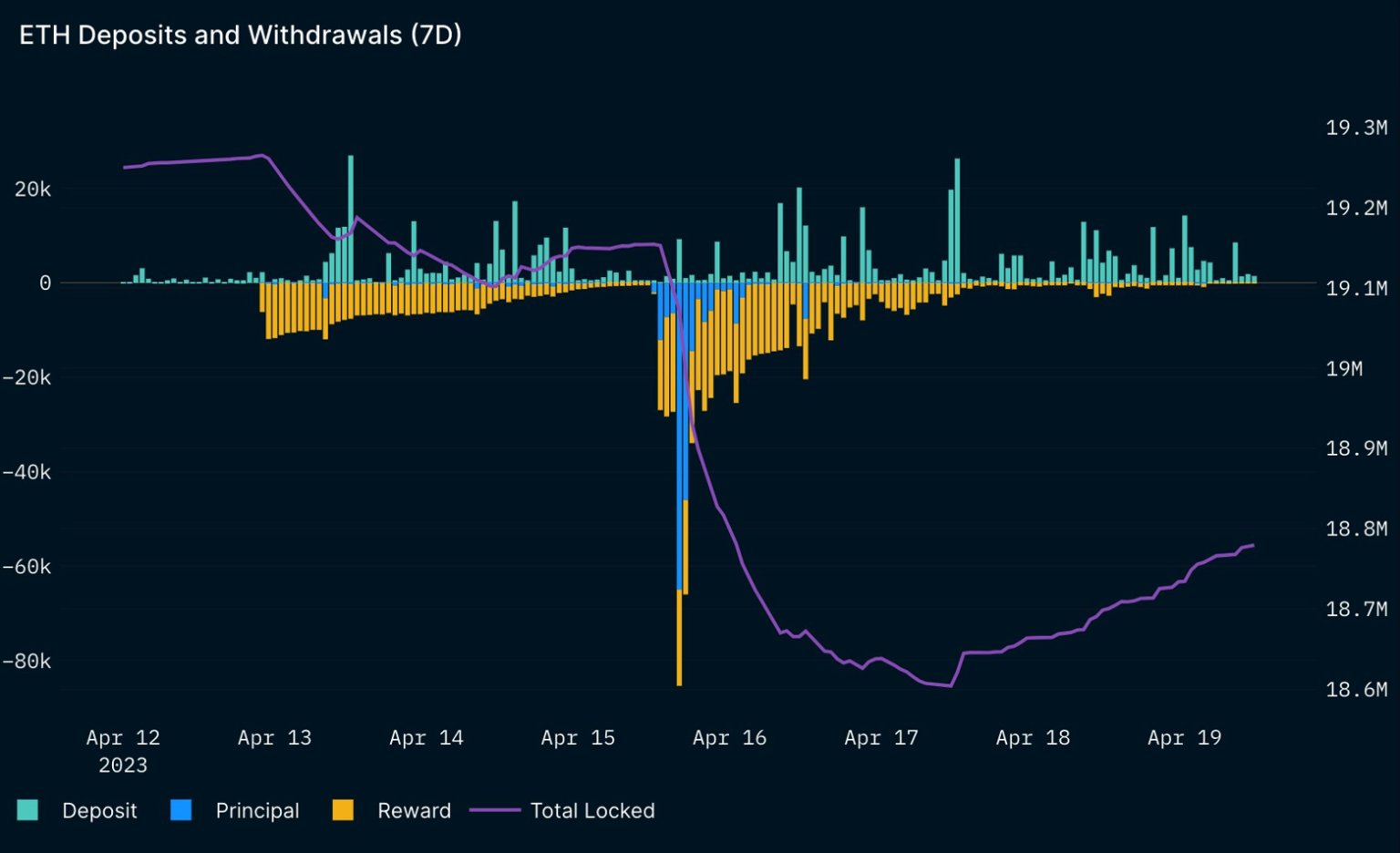Click the purple Total Locked legend line
Image resolution: width=1400 pixels, height=853 pixels.
tap(494, 810)
